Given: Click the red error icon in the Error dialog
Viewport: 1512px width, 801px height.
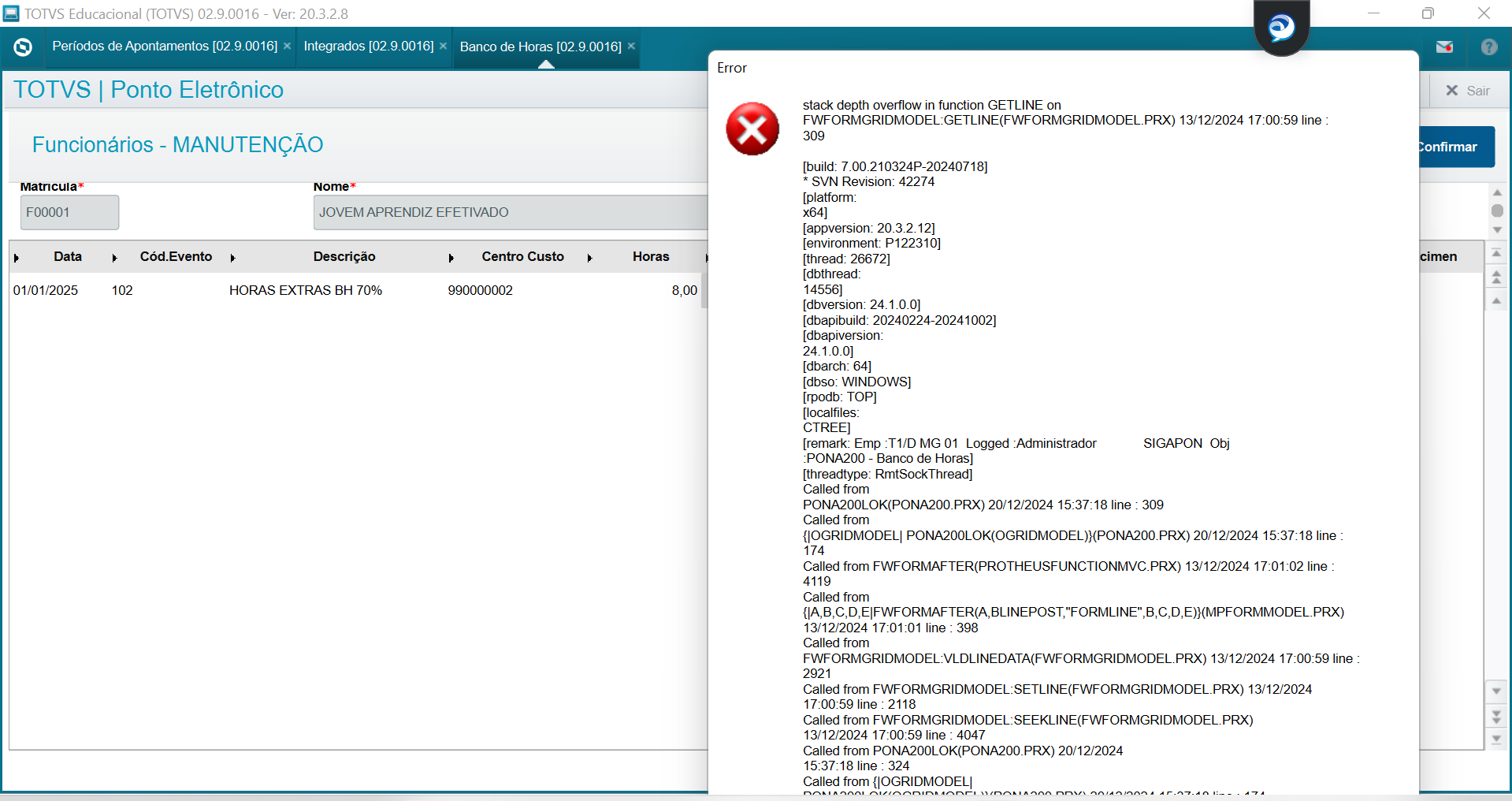Looking at the screenshot, I should (x=752, y=129).
